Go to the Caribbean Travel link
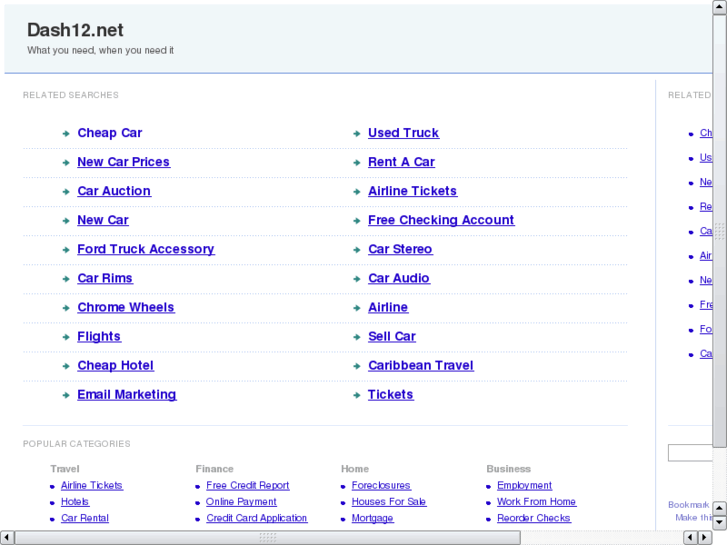Image resolution: width=727 pixels, height=545 pixels. pos(421,366)
